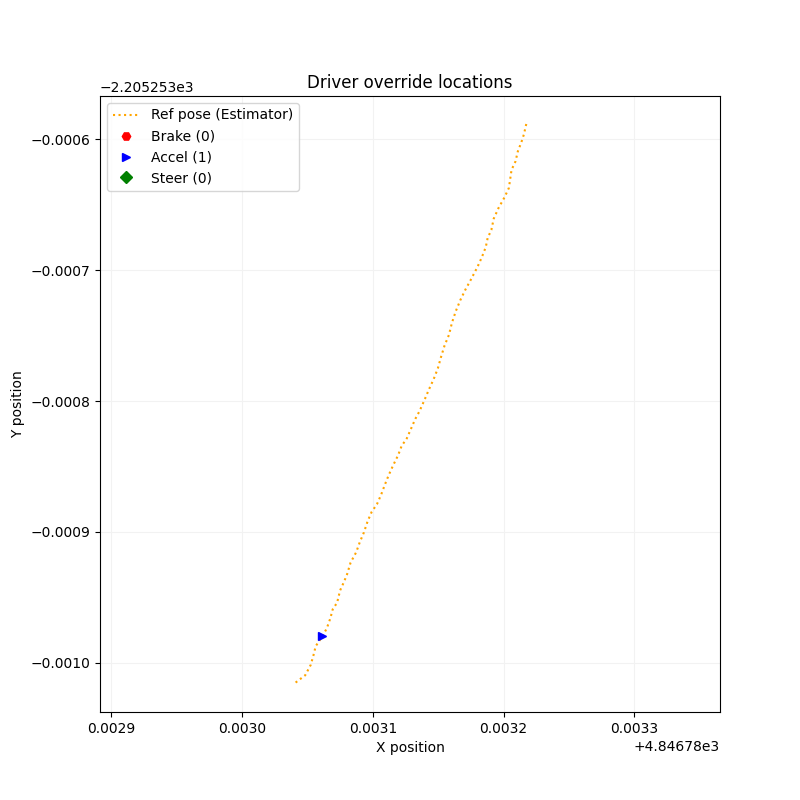Click the 'Driver override locations' title
The width and height of the screenshot is (800, 800).
click(409, 82)
